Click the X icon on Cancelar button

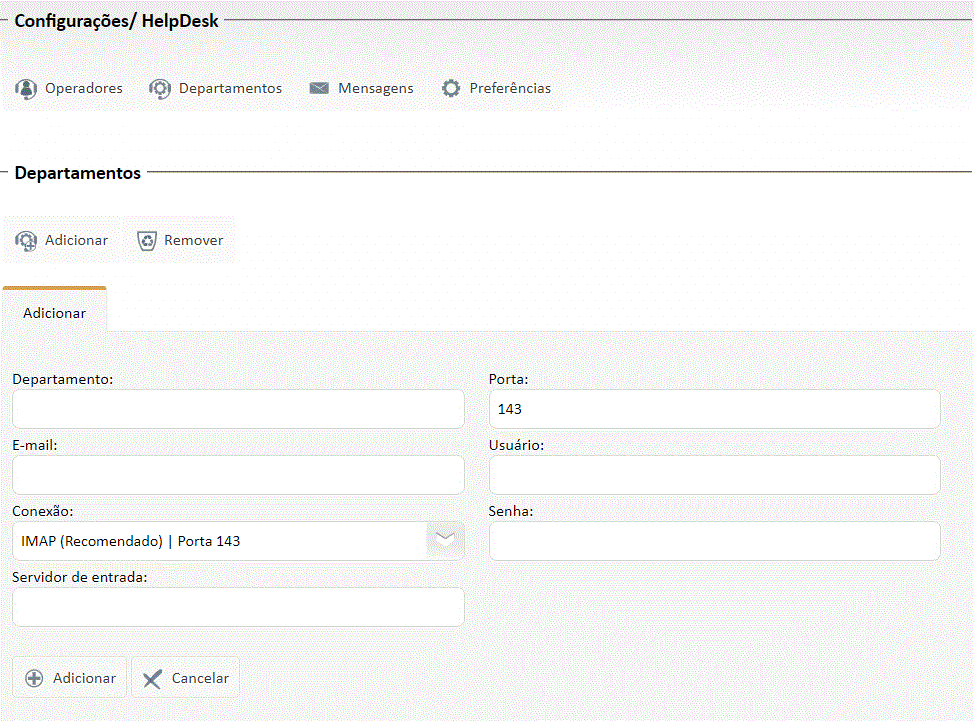point(152,679)
